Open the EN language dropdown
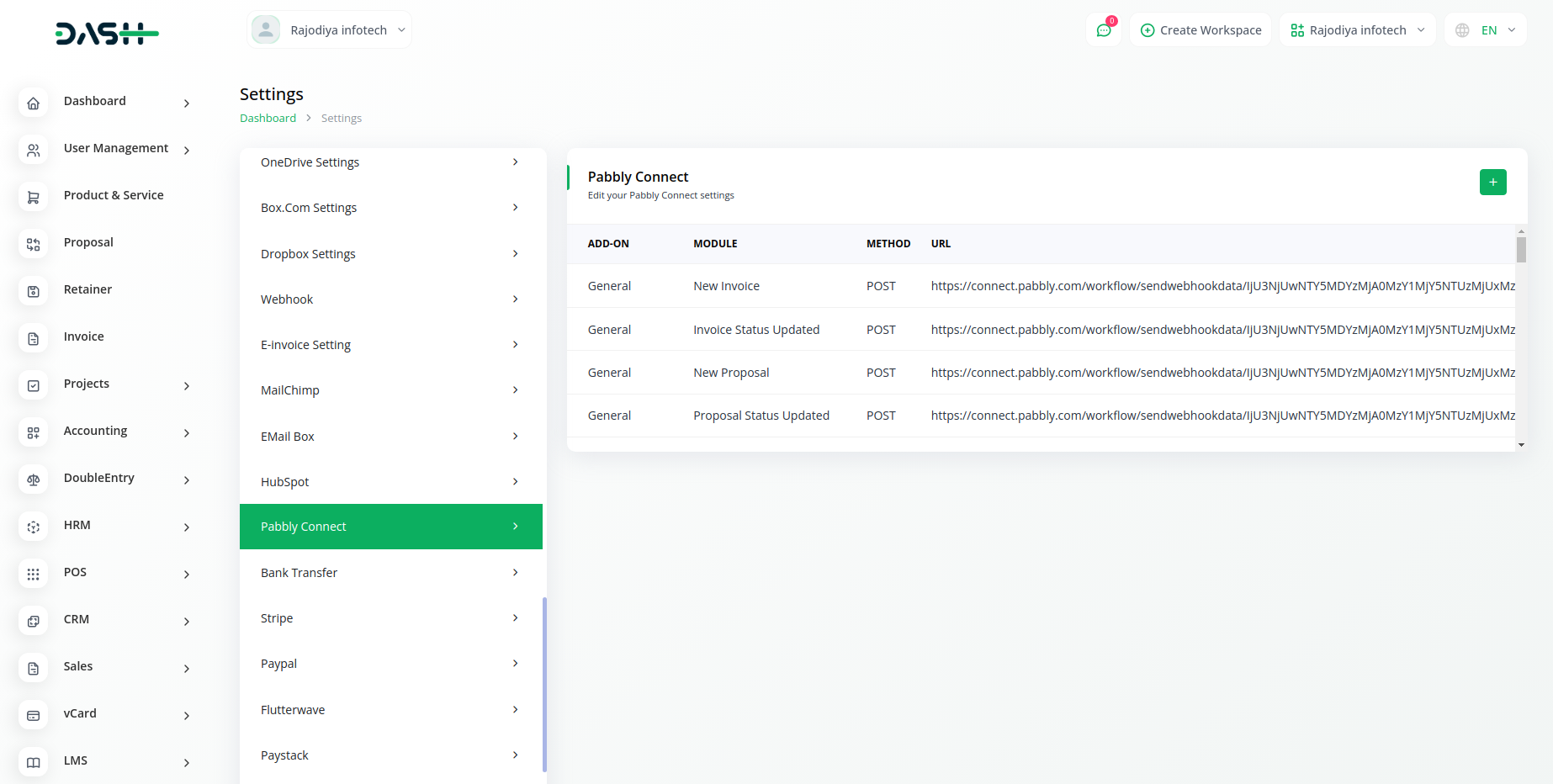Screen dimensions: 1553x784 [x=1486, y=30]
